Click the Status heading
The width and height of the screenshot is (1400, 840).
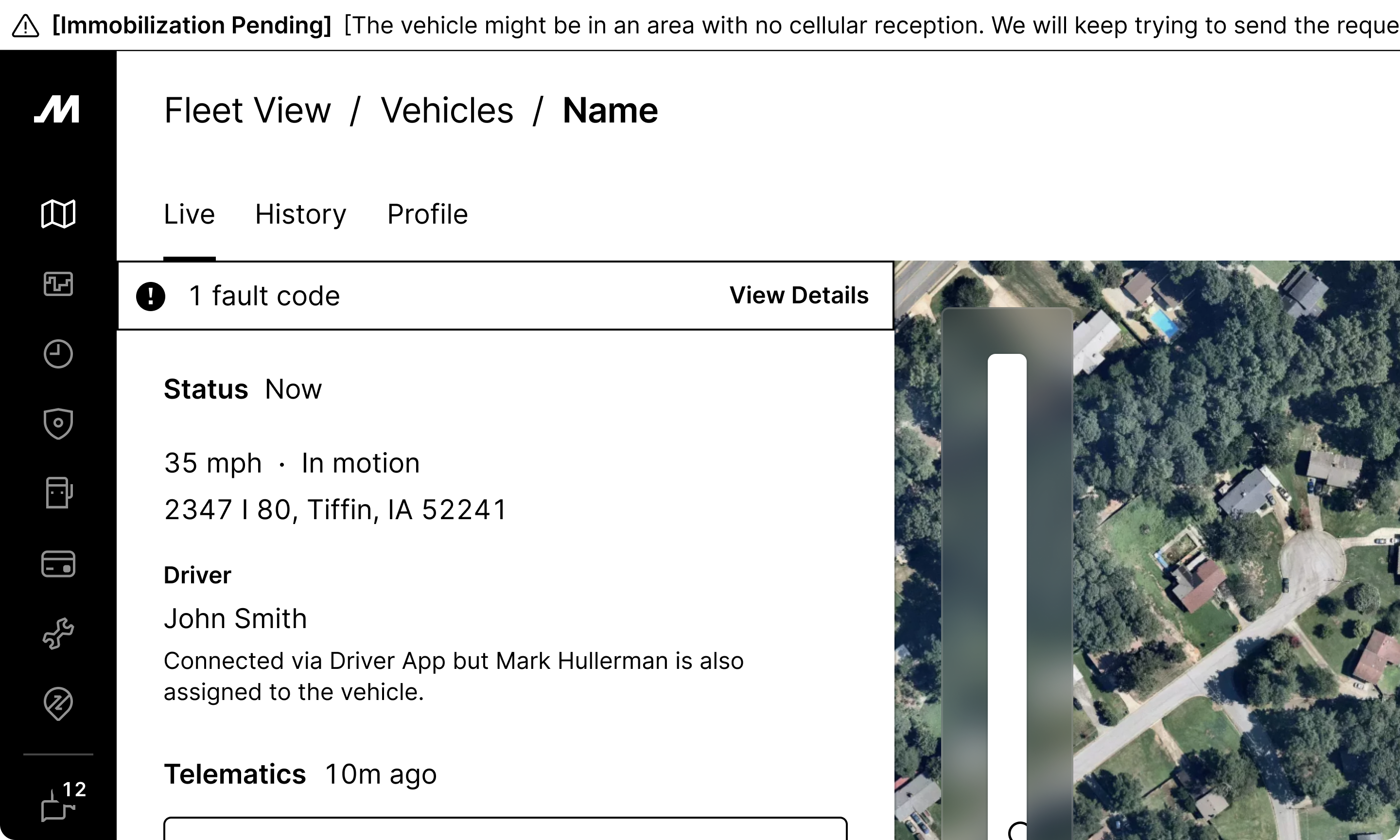point(206,389)
